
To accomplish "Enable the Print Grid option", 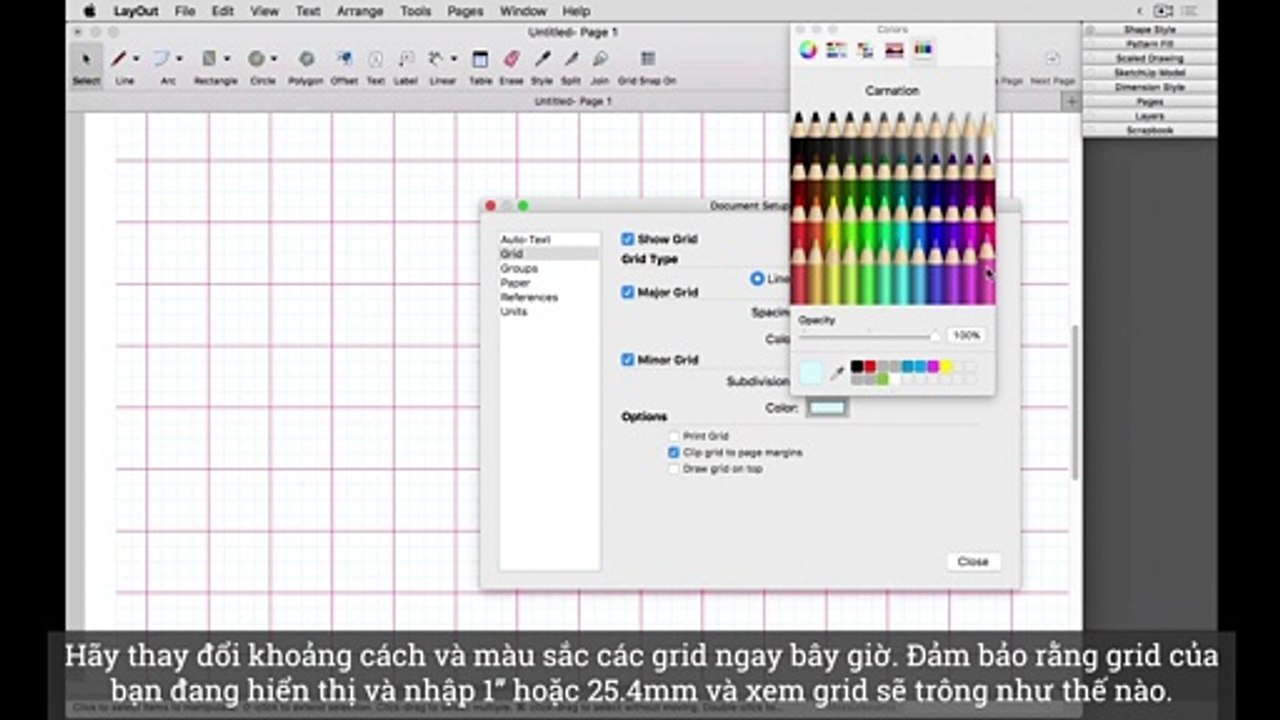I will 674,436.
